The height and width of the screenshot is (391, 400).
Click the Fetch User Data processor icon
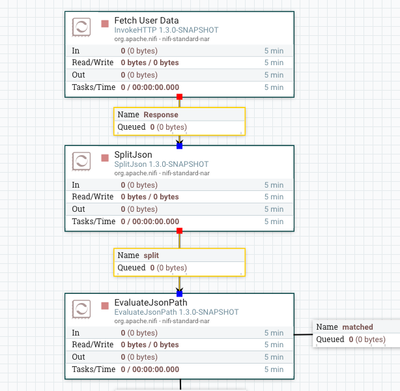[x=81, y=27]
